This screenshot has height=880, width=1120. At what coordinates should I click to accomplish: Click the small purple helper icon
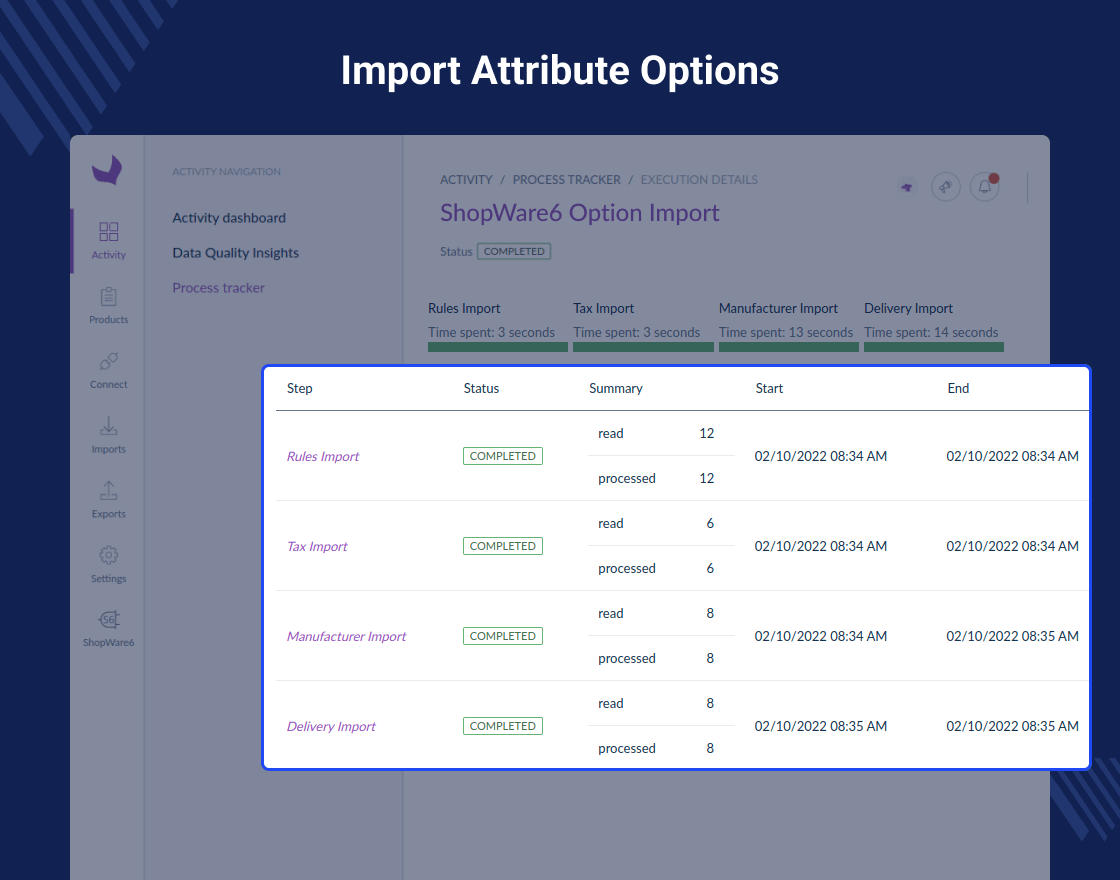click(907, 187)
